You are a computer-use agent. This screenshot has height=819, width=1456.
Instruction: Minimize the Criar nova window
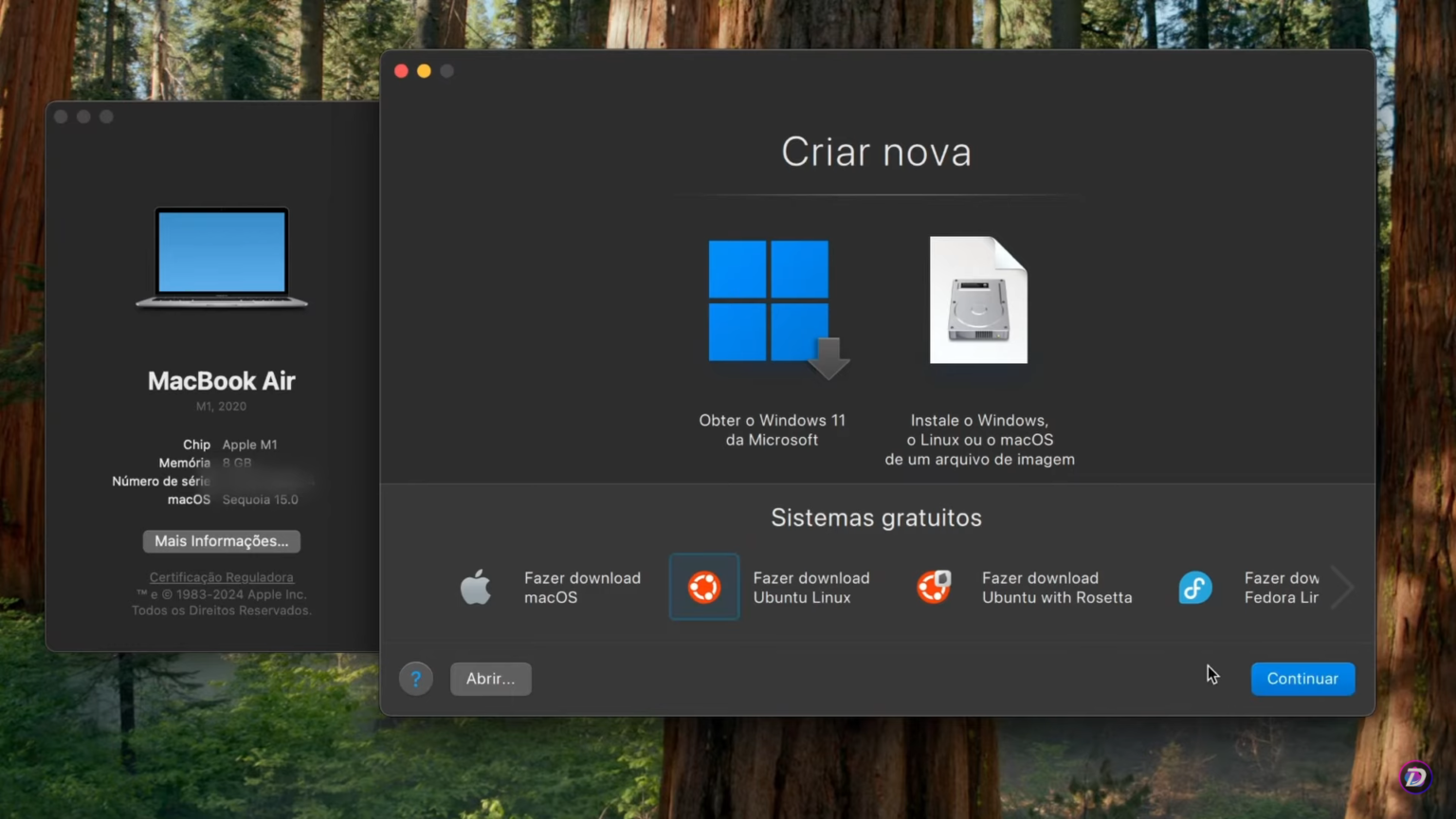pos(424,71)
